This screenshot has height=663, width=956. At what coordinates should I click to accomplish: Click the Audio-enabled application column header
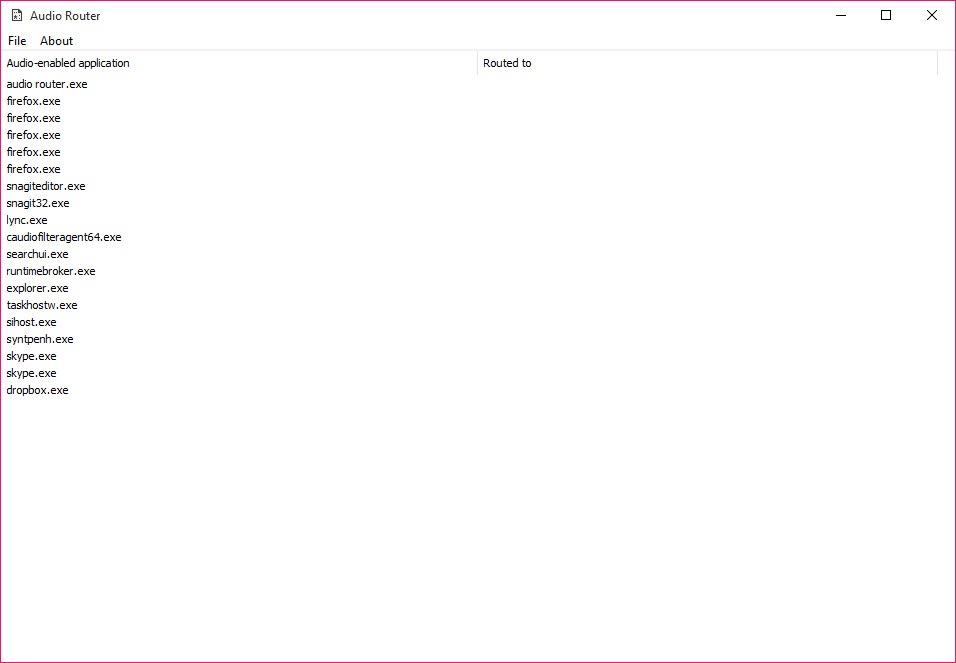coord(68,63)
